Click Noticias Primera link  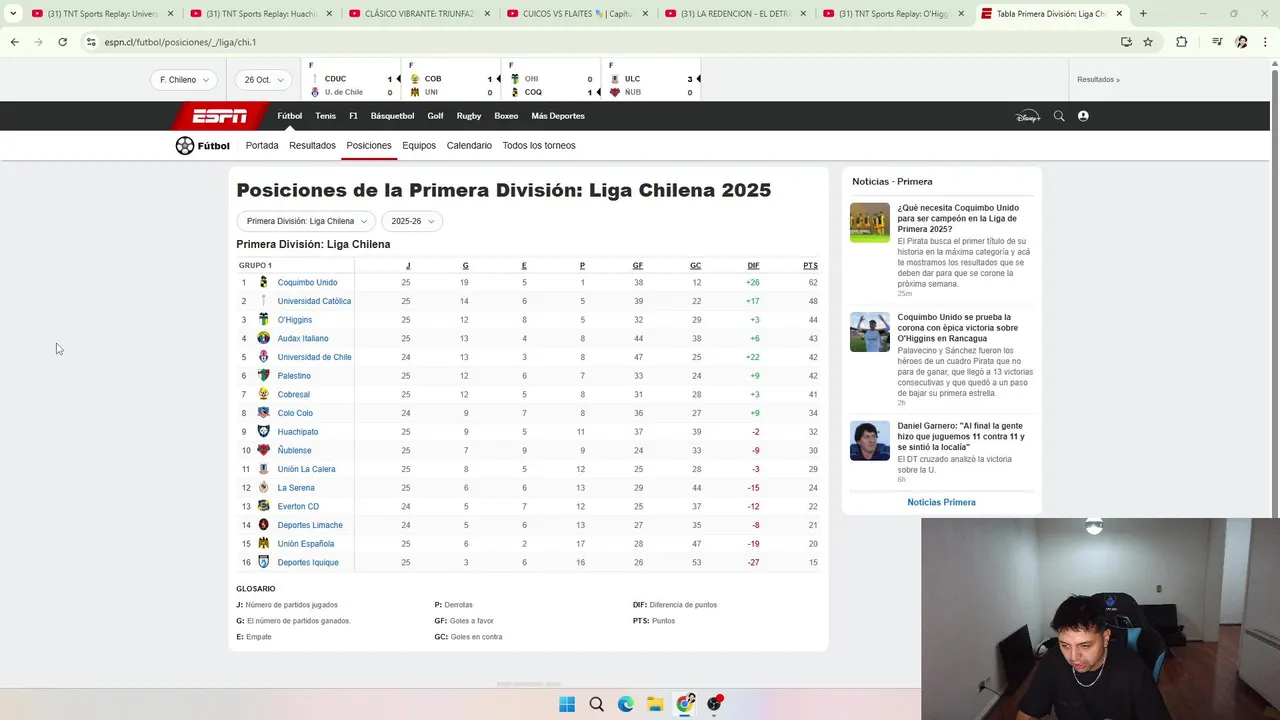(x=941, y=502)
